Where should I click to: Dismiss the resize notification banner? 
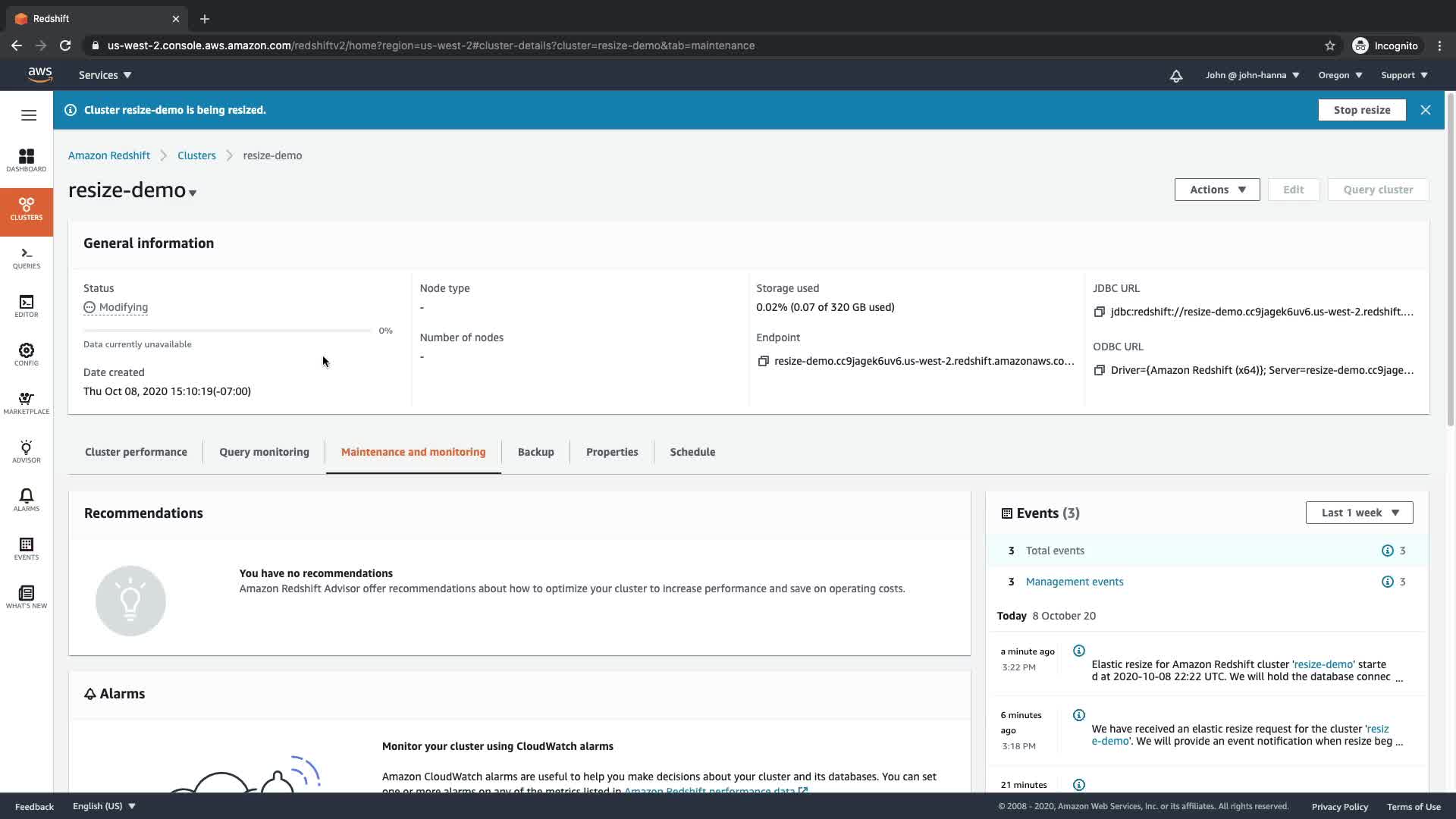click(x=1425, y=110)
